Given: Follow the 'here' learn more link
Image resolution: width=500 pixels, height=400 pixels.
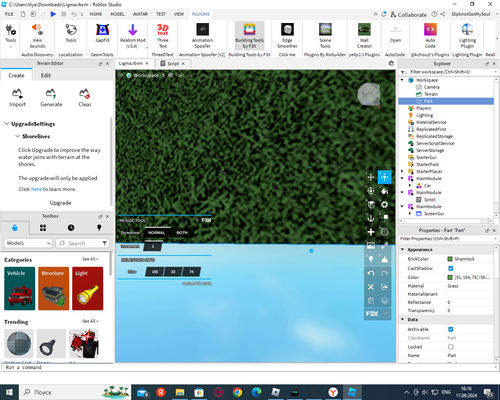Looking at the screenshot, I should (36, 189).
